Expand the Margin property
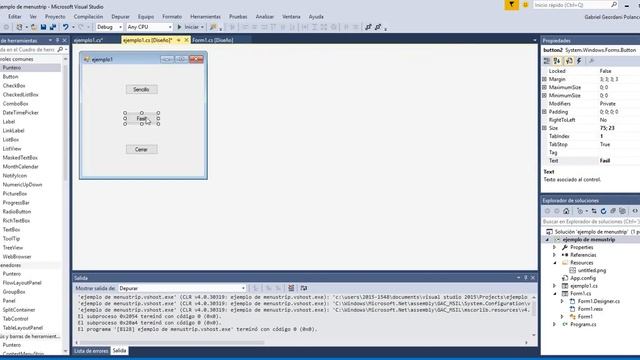640x360 pixels. click(x=544, y=79)
